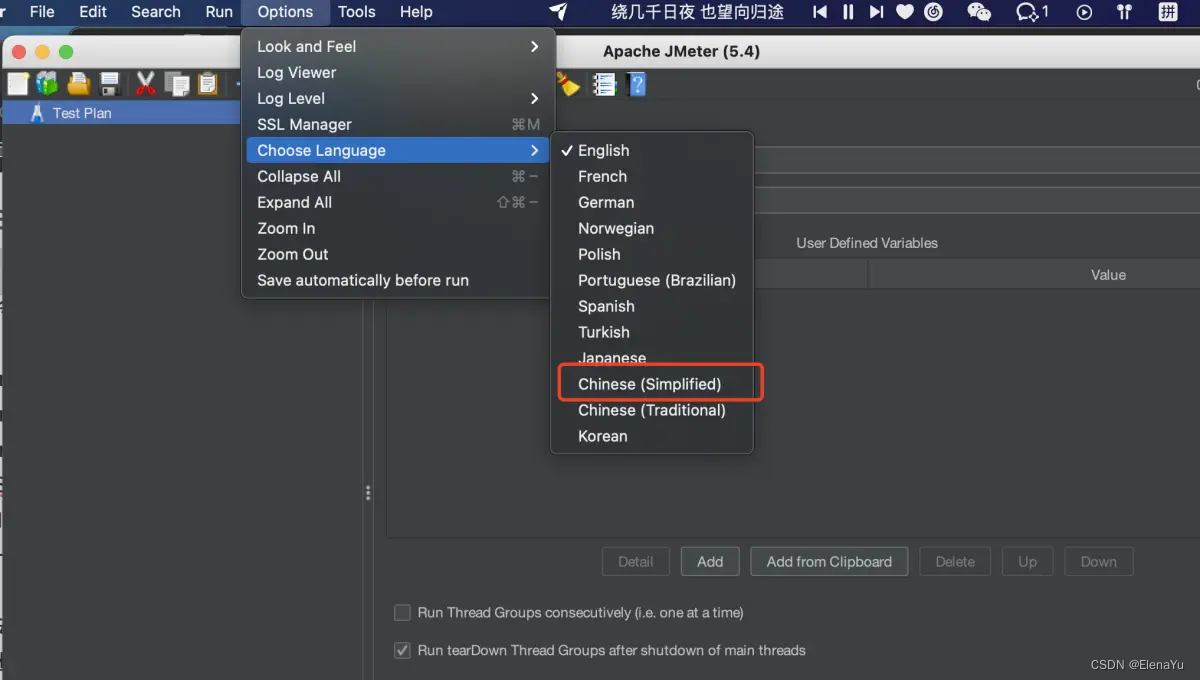This screenshot has width=1200, height=680.
Task: Click the panel divider handle dots
Action: (x=368, y=492)
